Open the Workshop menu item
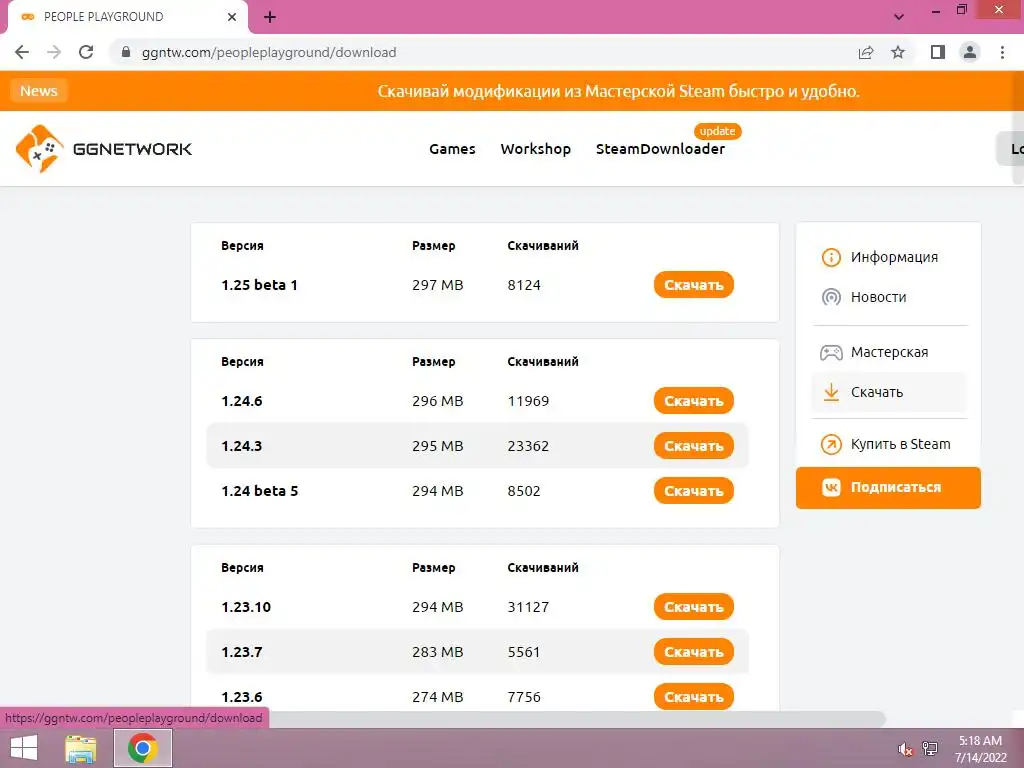The height and width of the screenshot is (768, 1024). pyautogui.click(x=536, y=149)
